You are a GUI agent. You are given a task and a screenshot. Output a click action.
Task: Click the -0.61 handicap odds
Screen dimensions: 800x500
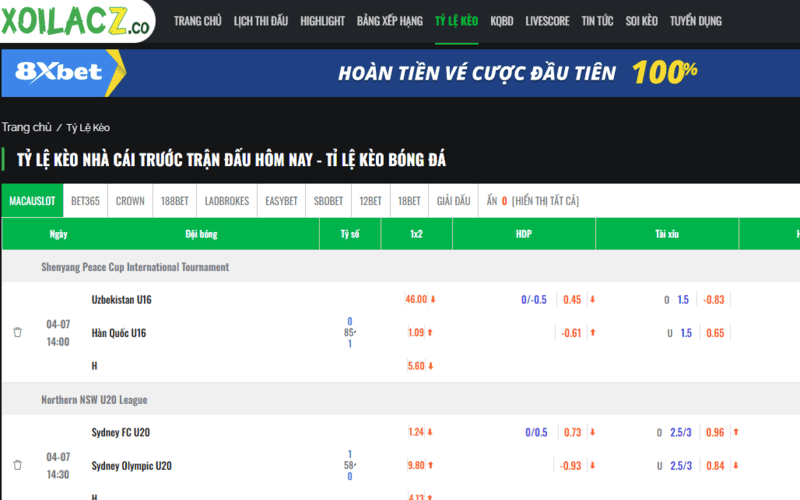(x=571, y=333)
